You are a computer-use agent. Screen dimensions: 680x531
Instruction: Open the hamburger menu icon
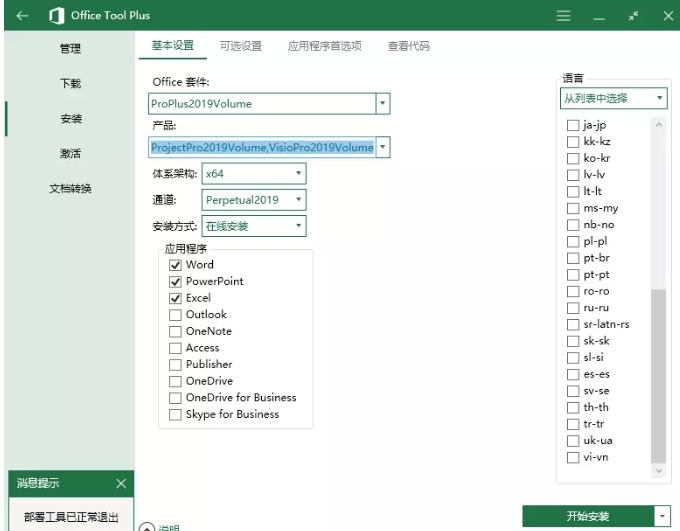[x=563, y=16]
